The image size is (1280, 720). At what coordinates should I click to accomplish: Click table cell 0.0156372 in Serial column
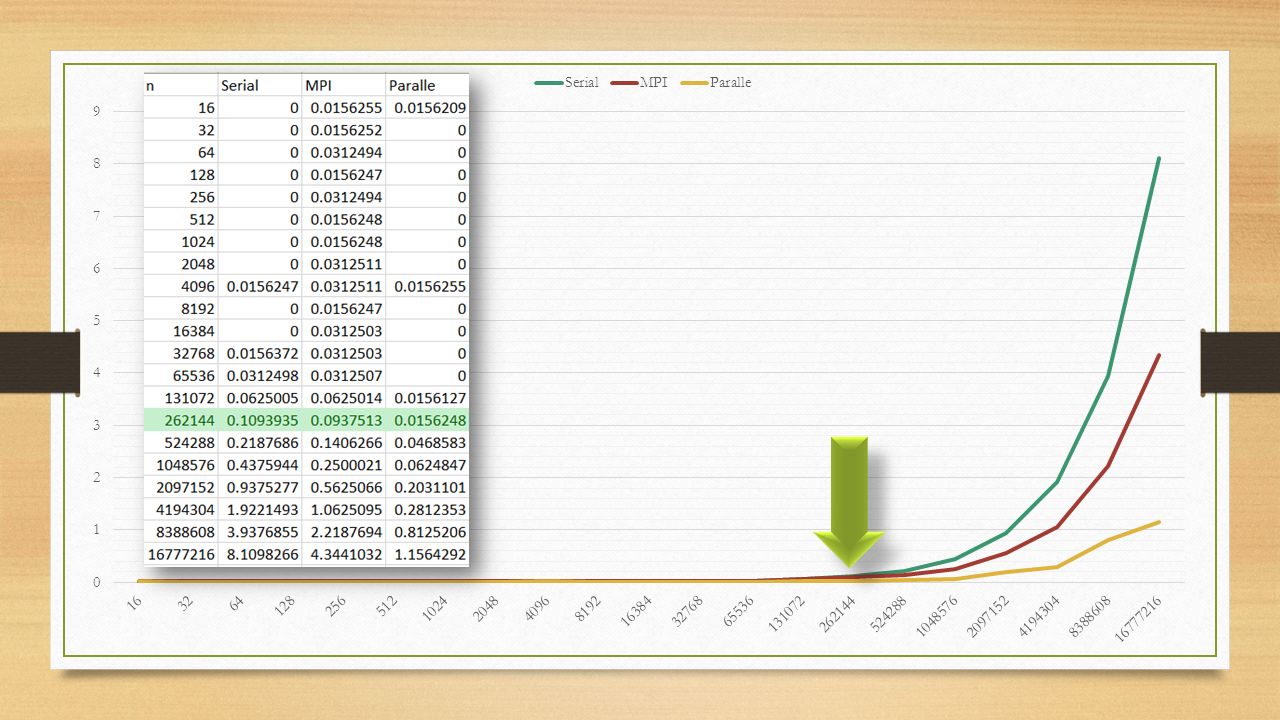pos(262,354)
